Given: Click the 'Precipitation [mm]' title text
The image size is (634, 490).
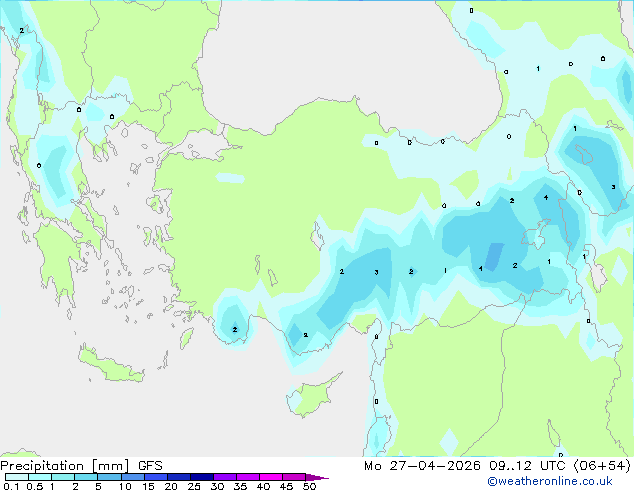Looking at the screenshot, I should point(65,466).
